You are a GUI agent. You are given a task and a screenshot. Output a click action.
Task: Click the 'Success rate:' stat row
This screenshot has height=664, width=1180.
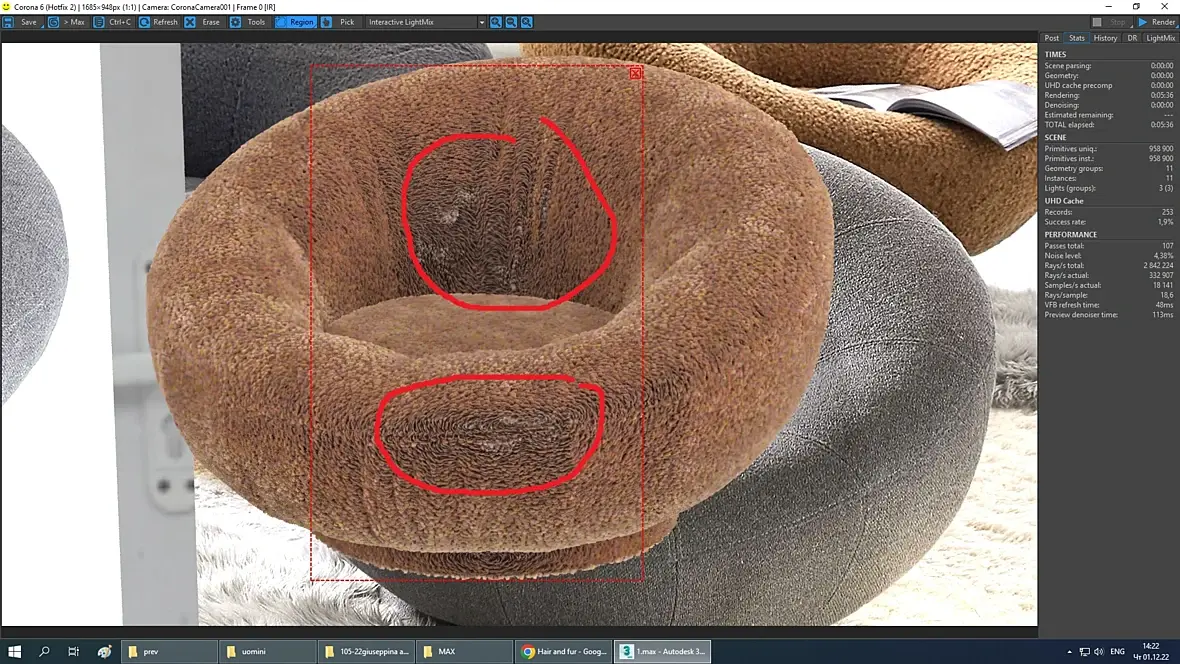1109,221
